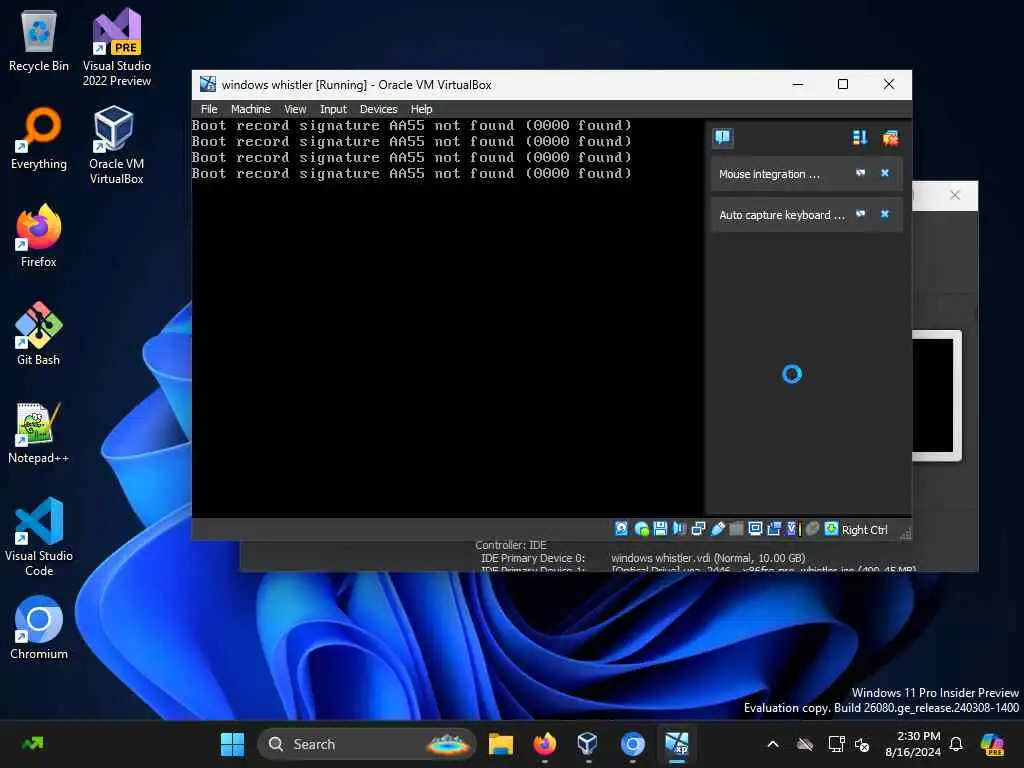Open the Windows Start menu
Viewport: 1024px width, 768px height.
(232, 744)
